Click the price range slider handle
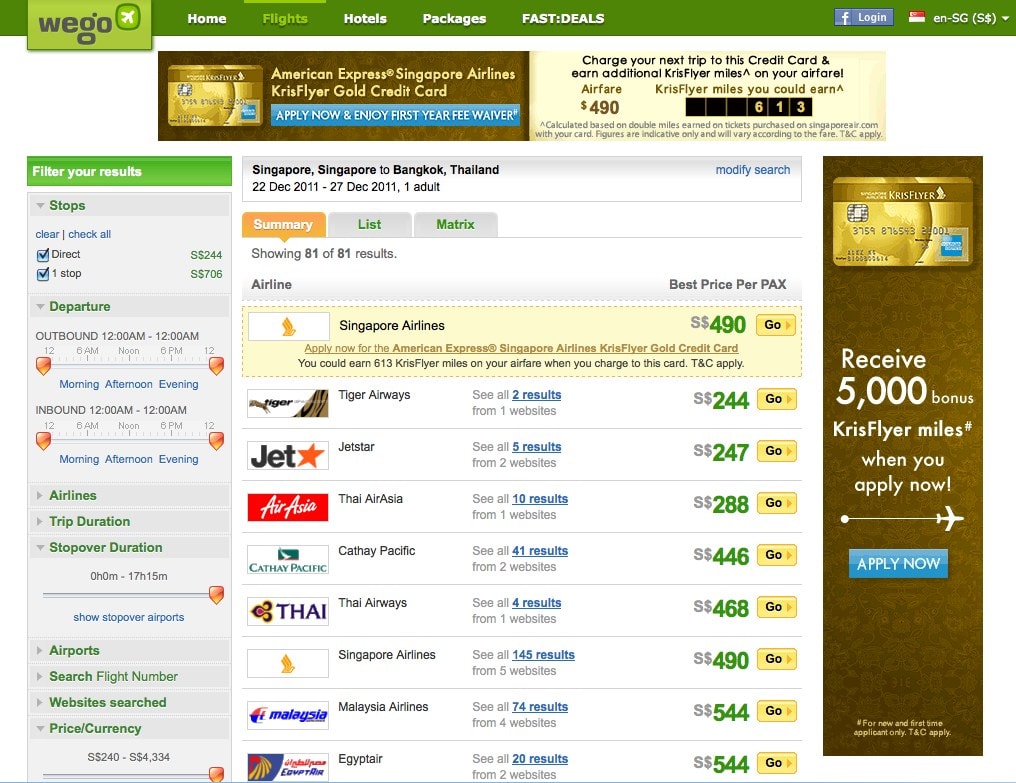Viewport: 1016px width, 783px height. [216, 774]
